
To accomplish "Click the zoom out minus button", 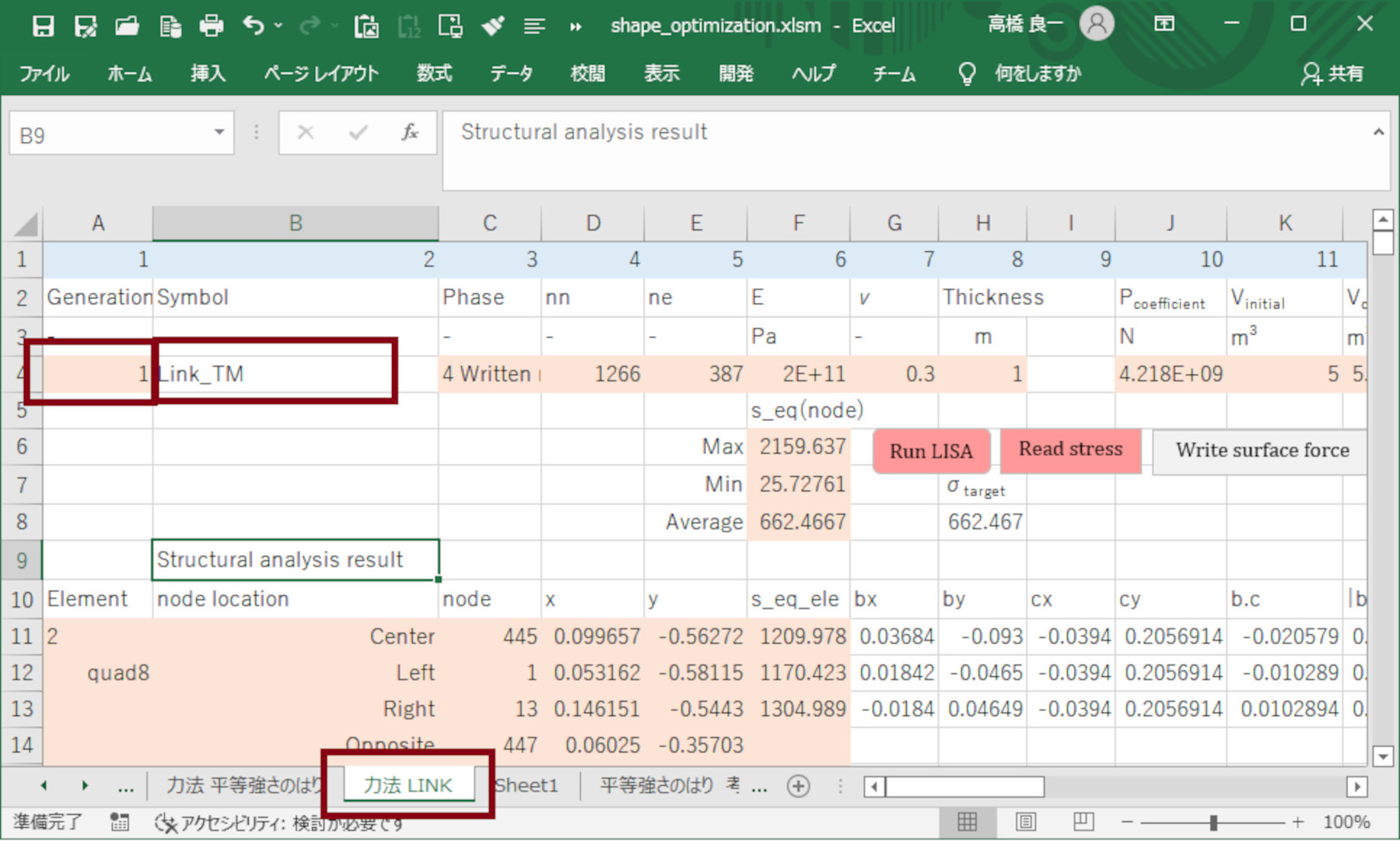I will [x=1127, y=822].
